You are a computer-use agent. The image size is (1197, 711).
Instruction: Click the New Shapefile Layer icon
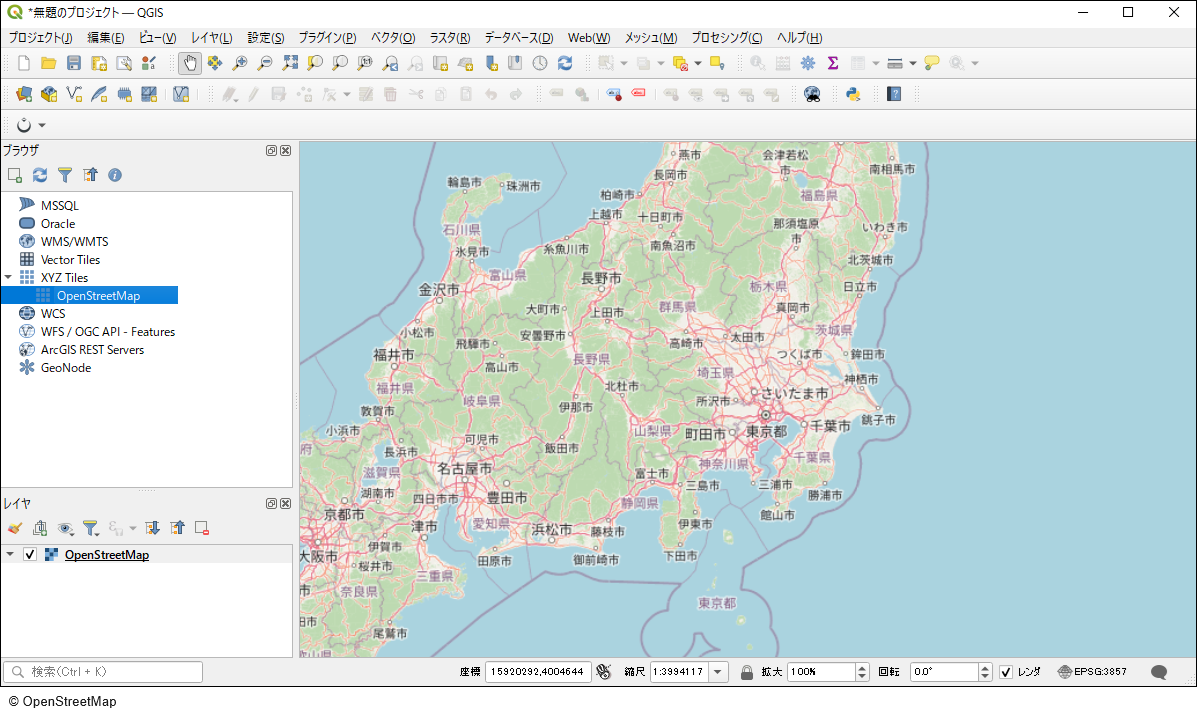[x=74, y=94]
